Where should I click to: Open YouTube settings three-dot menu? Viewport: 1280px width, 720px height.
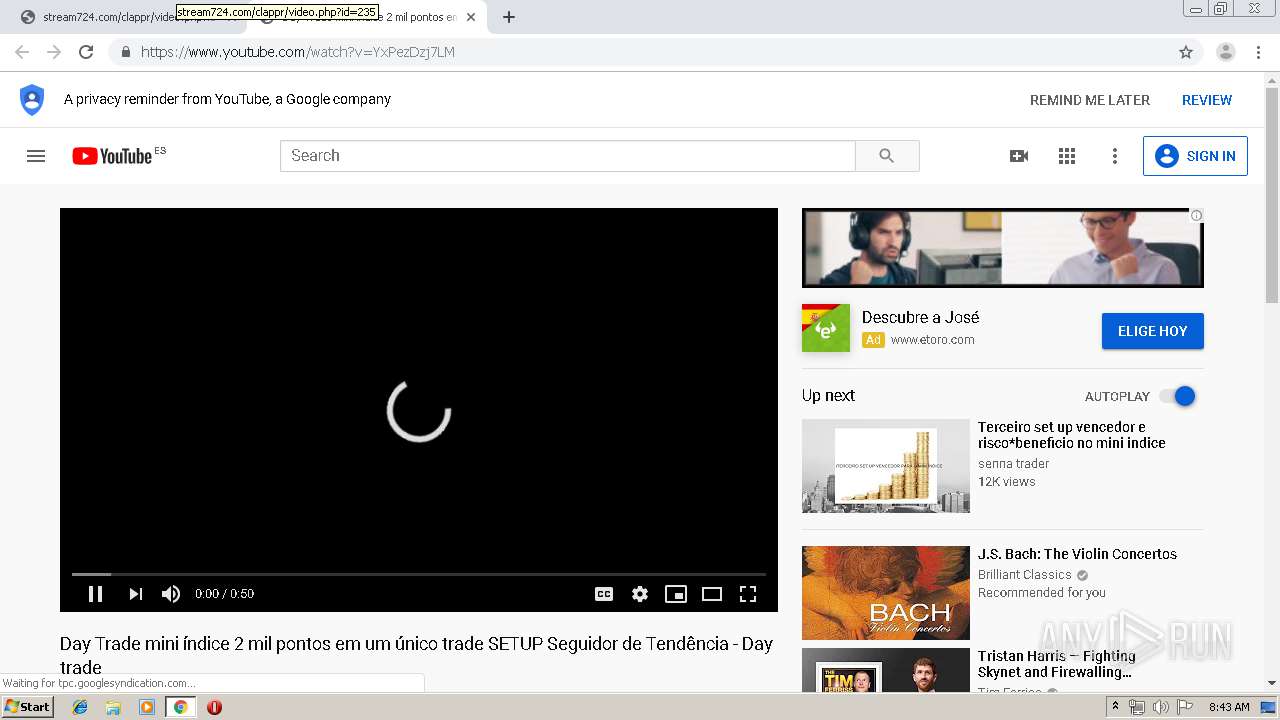coord(1115,156)
